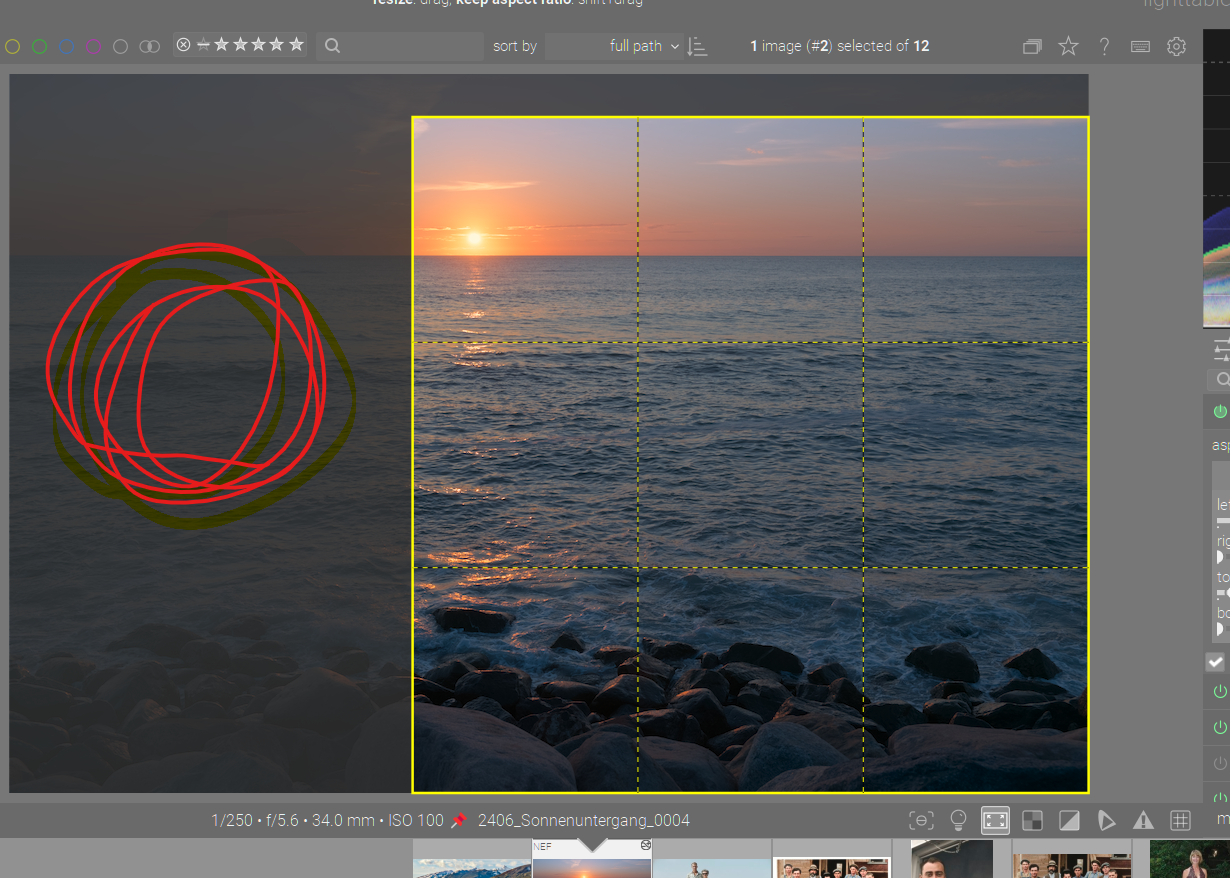Click the color assessment lightbulb icon
This screenshot has height=878, width=1230.
click(x=958, y=821)
